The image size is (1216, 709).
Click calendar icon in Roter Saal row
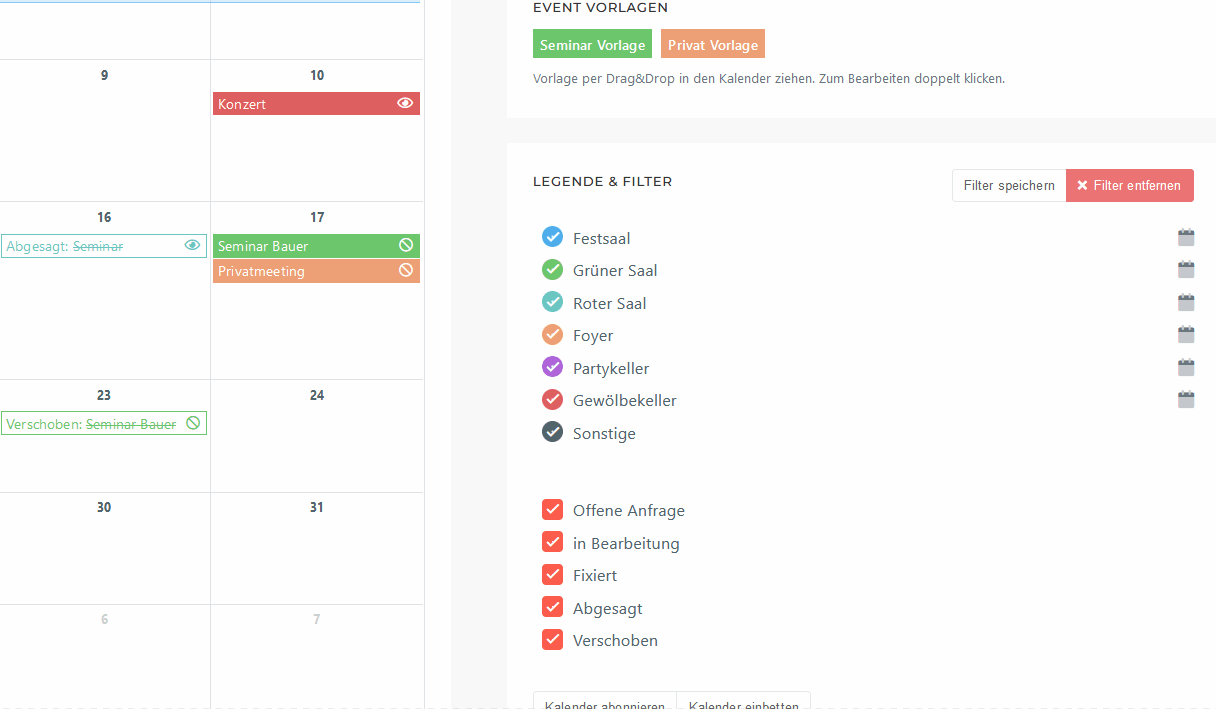tap(1186, 302)
